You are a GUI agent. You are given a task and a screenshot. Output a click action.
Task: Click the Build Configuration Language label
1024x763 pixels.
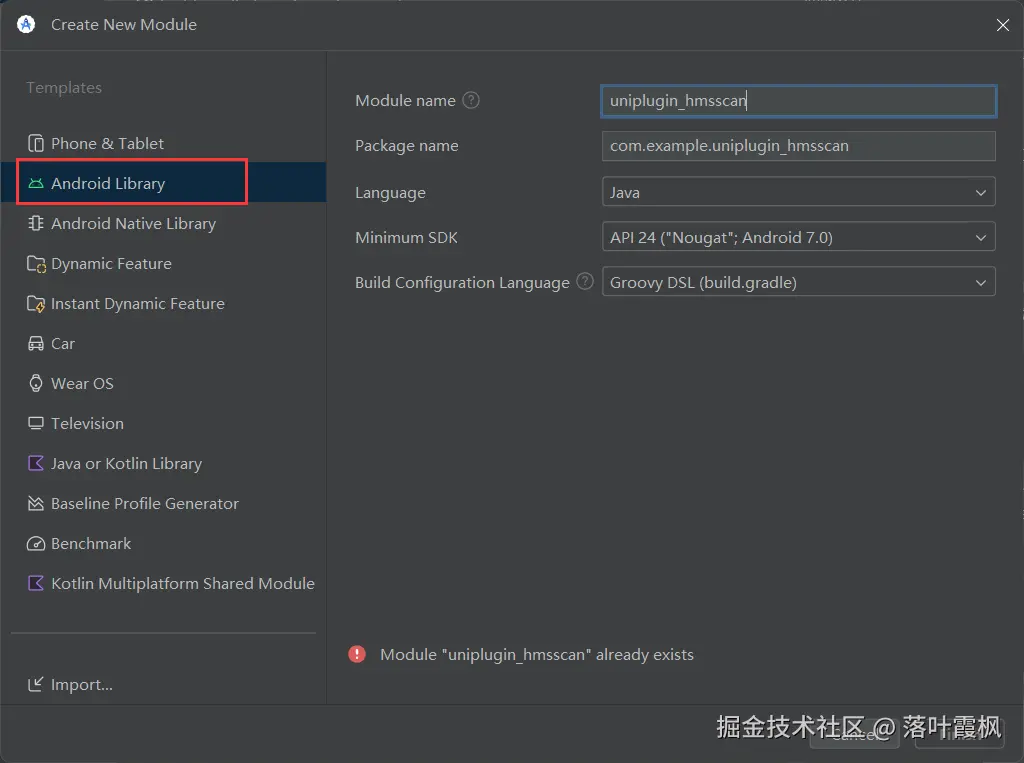462,282
